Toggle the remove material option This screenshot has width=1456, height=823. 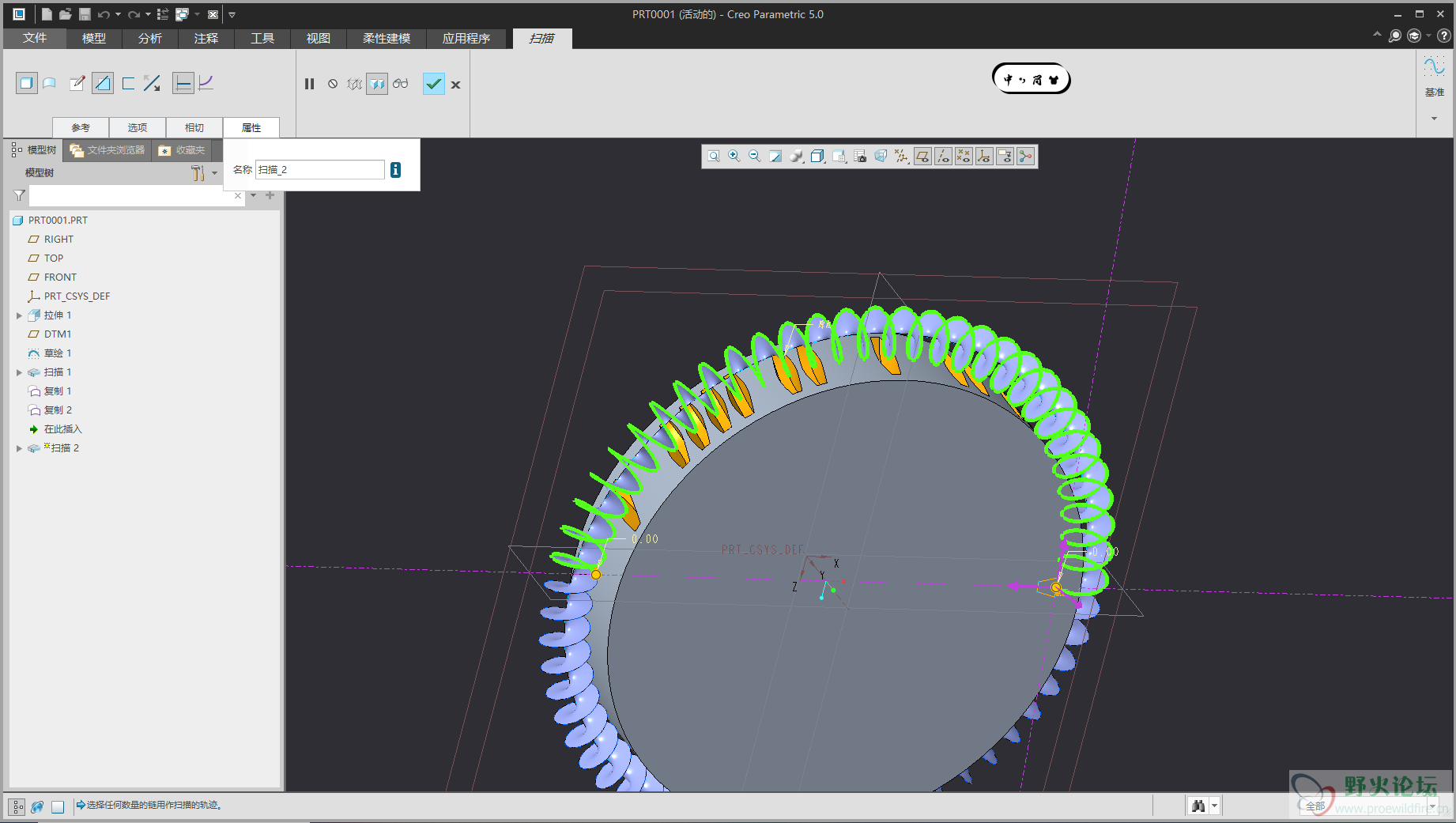103,83
